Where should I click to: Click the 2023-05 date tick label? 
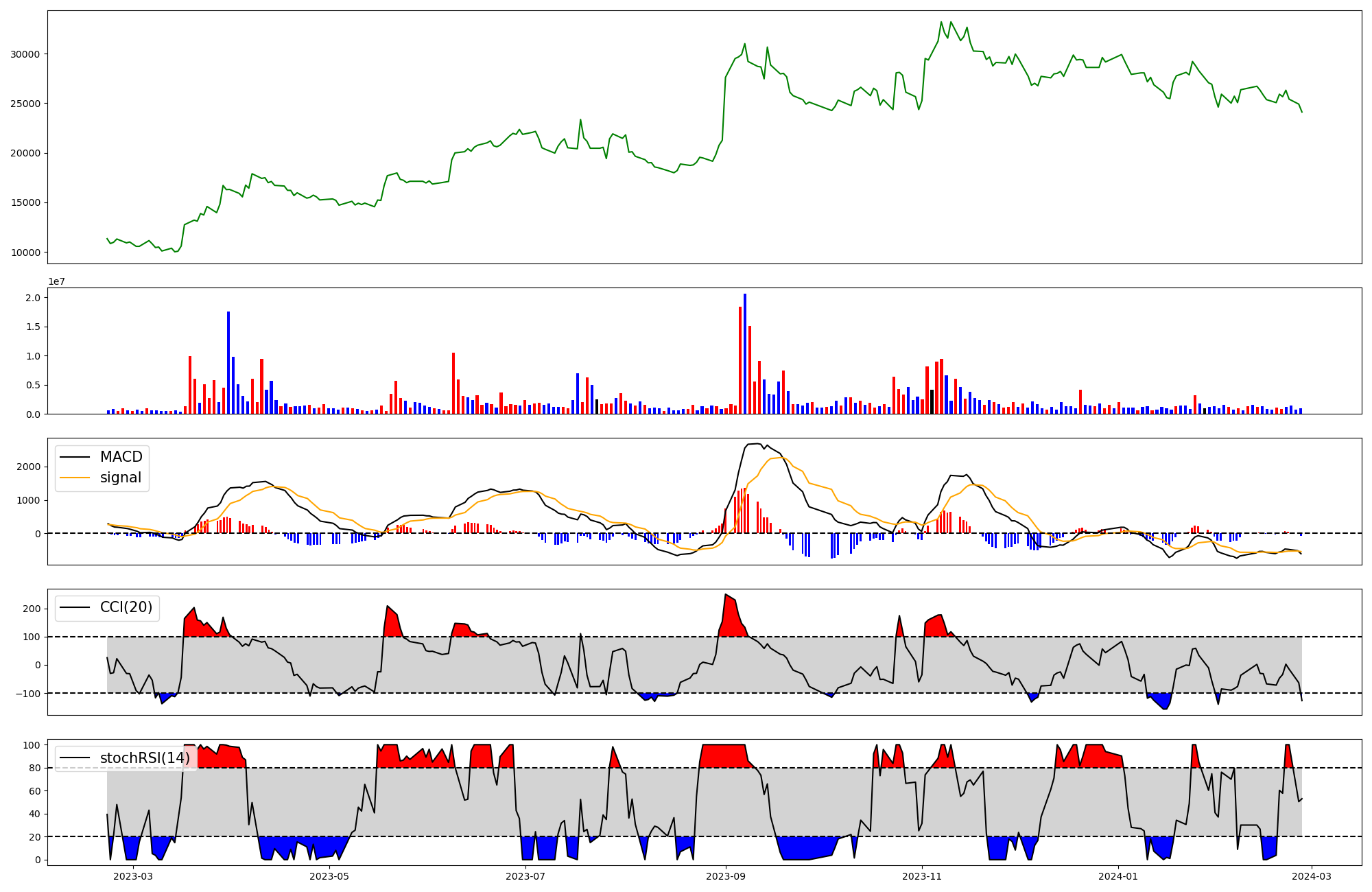coord(330,876)
